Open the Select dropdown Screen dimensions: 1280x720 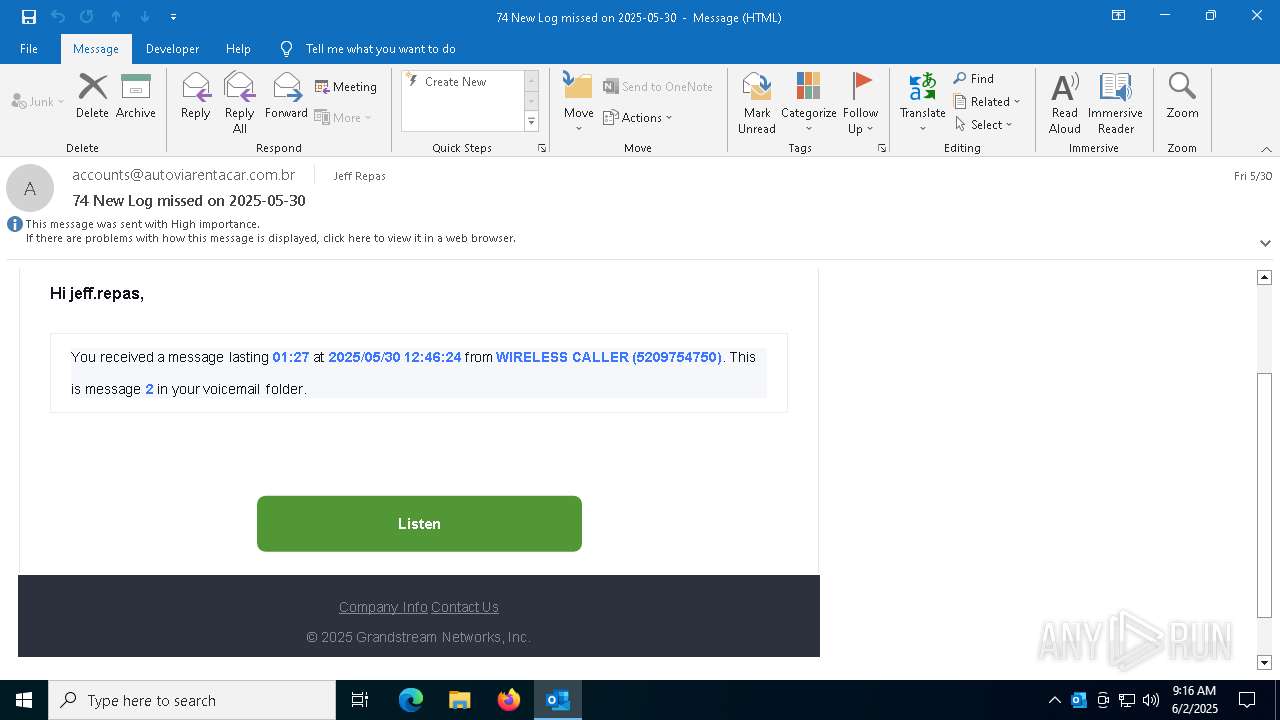click(x=984, y=124)
